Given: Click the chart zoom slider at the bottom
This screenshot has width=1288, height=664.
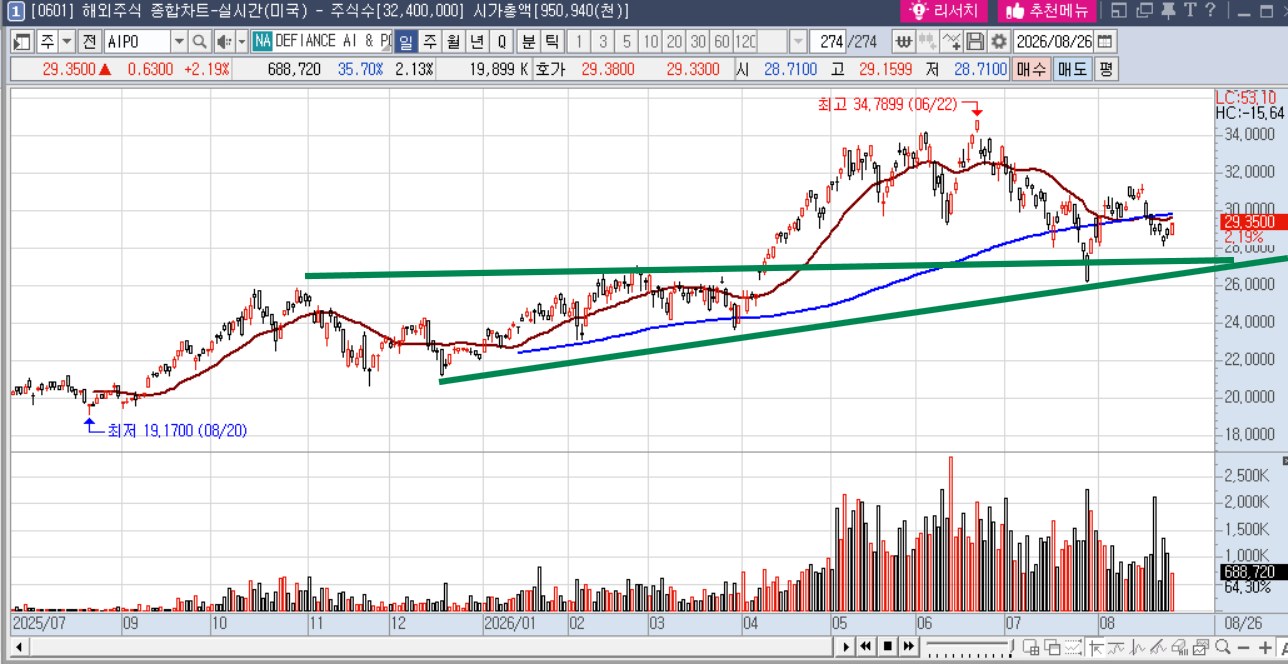Looking at the screenshot, I should tap(970, 647).
